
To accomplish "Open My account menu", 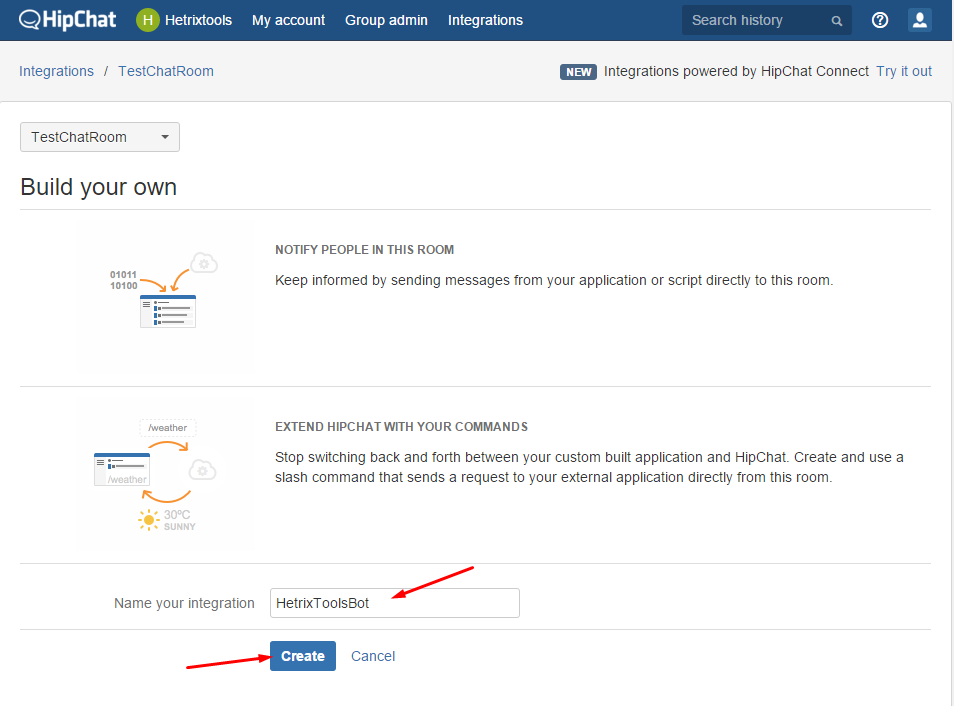I will click(x=288, y=20).
